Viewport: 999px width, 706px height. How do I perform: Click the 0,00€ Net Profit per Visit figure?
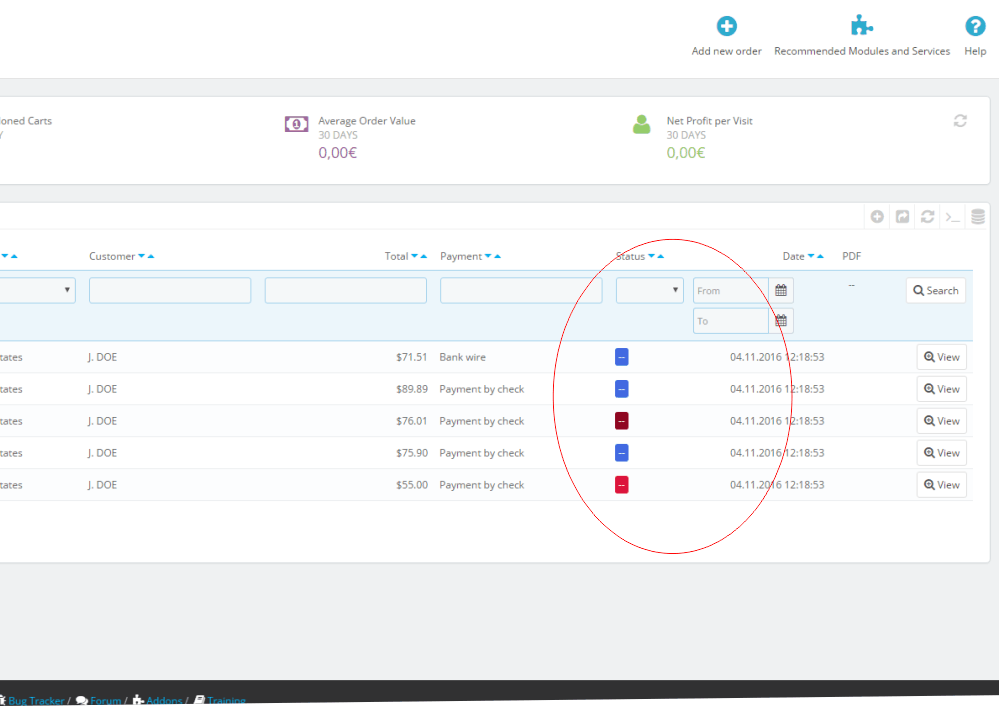[686, 153]
